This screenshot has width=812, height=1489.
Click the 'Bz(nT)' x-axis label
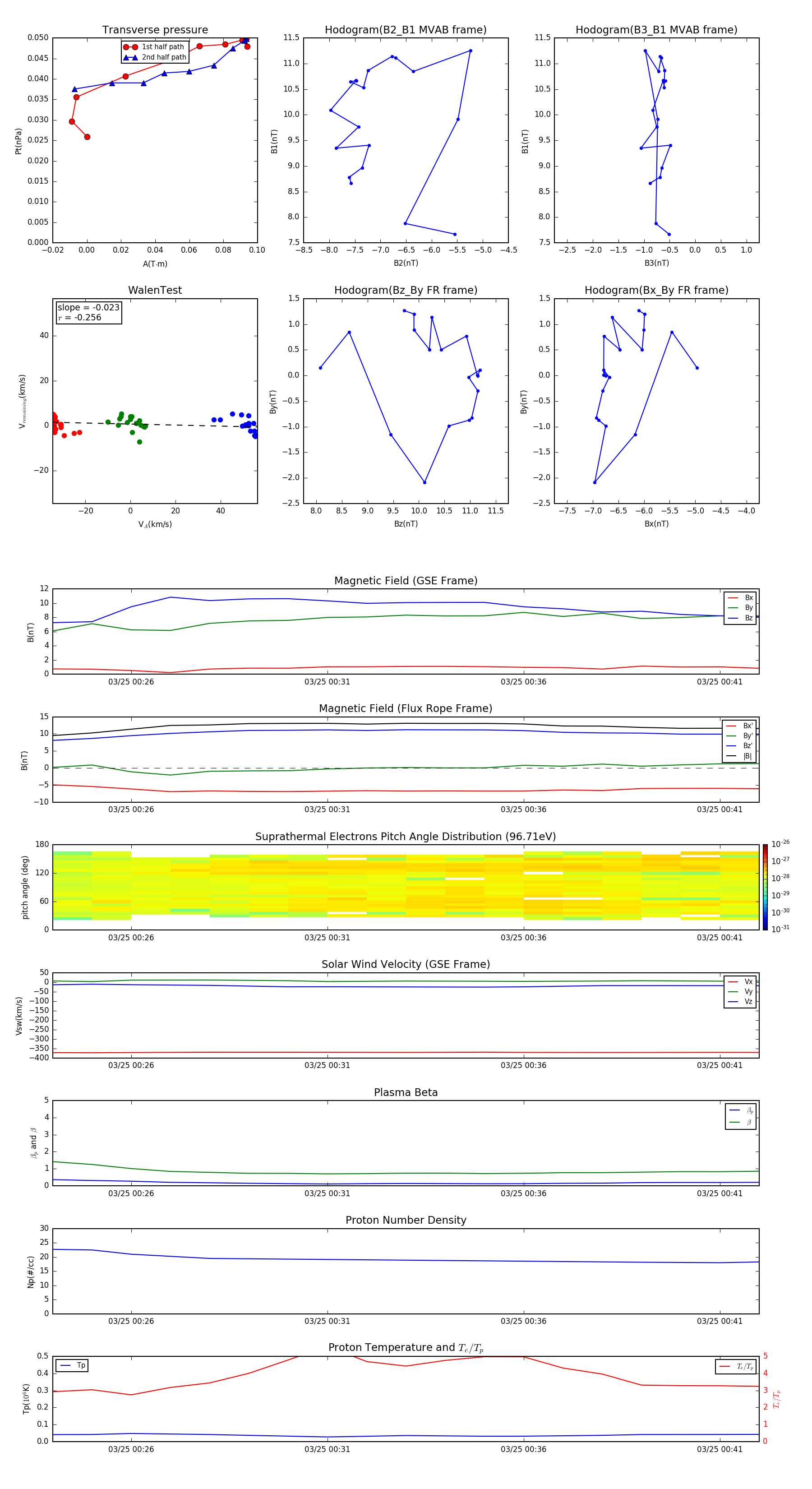[x=406, y=524]
